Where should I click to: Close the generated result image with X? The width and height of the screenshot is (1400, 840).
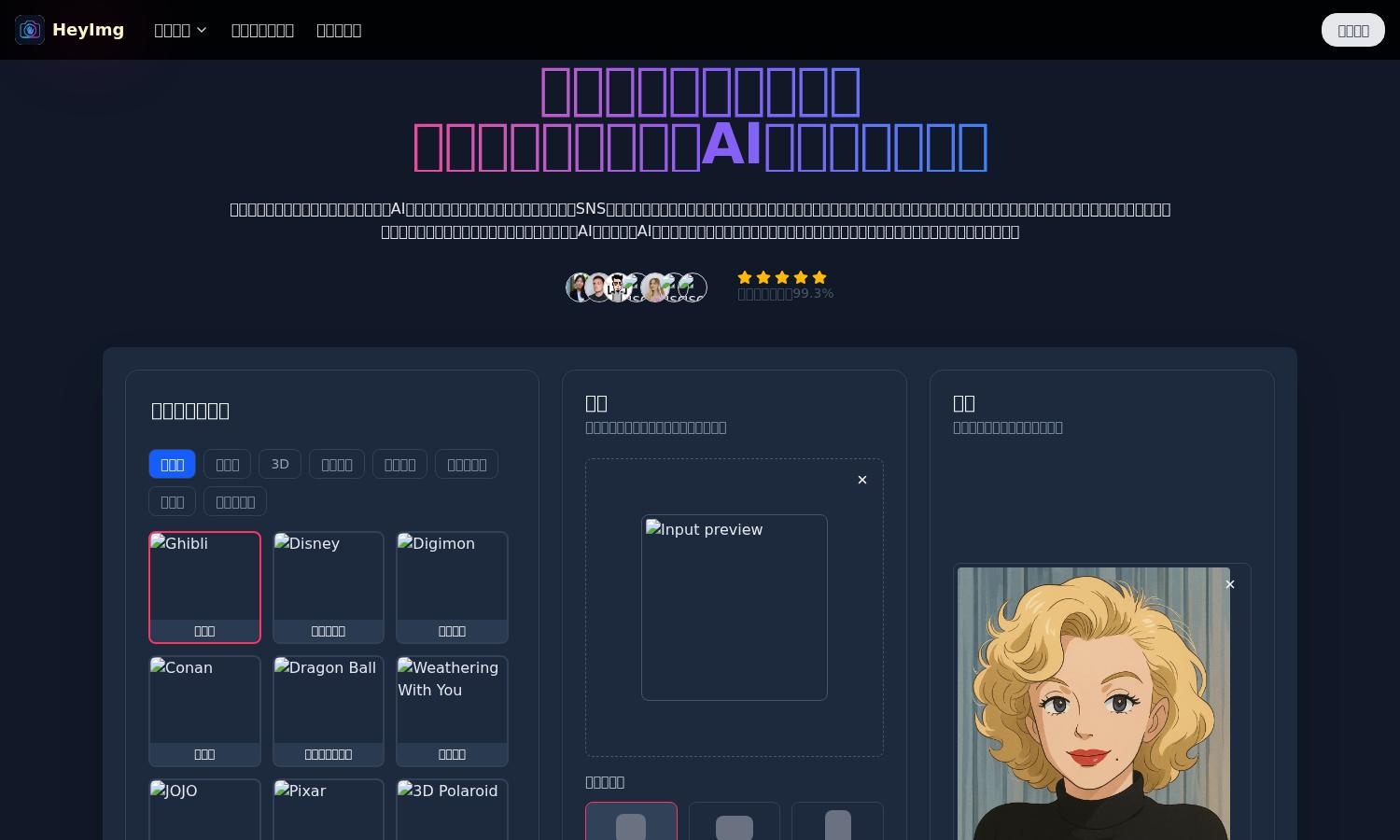click(1230, 584)
